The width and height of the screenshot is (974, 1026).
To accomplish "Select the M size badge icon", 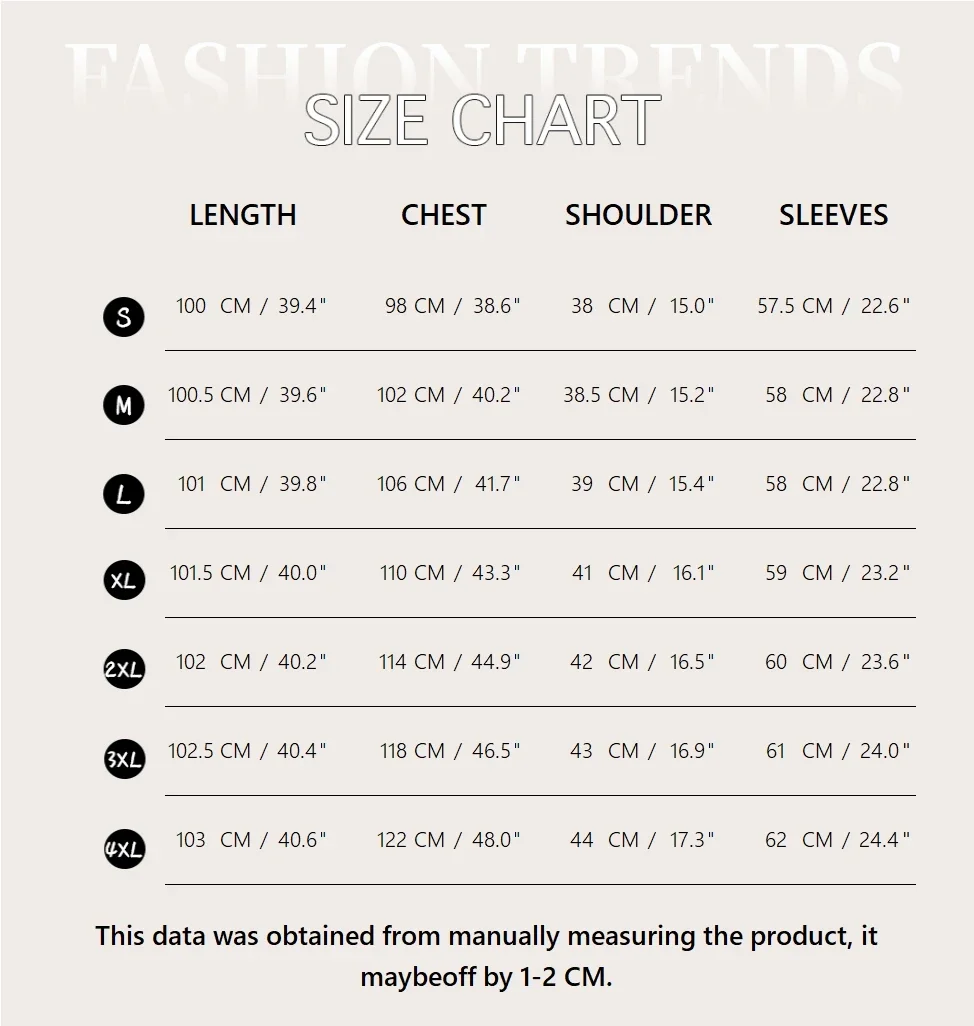I will pos(124,405).
